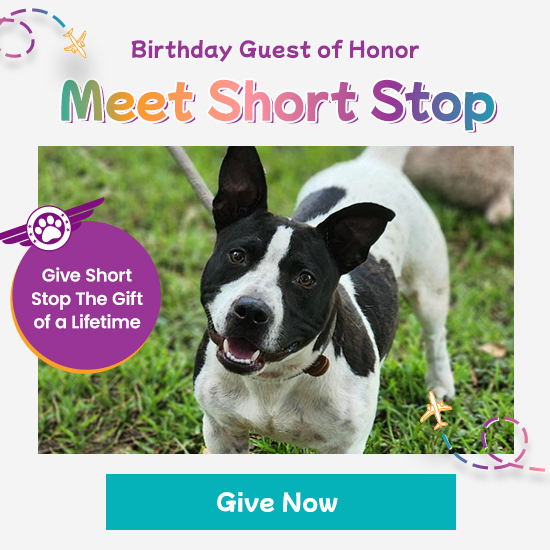Click the winged paw print badge icon
550x550 pixels.
point(49,225)
